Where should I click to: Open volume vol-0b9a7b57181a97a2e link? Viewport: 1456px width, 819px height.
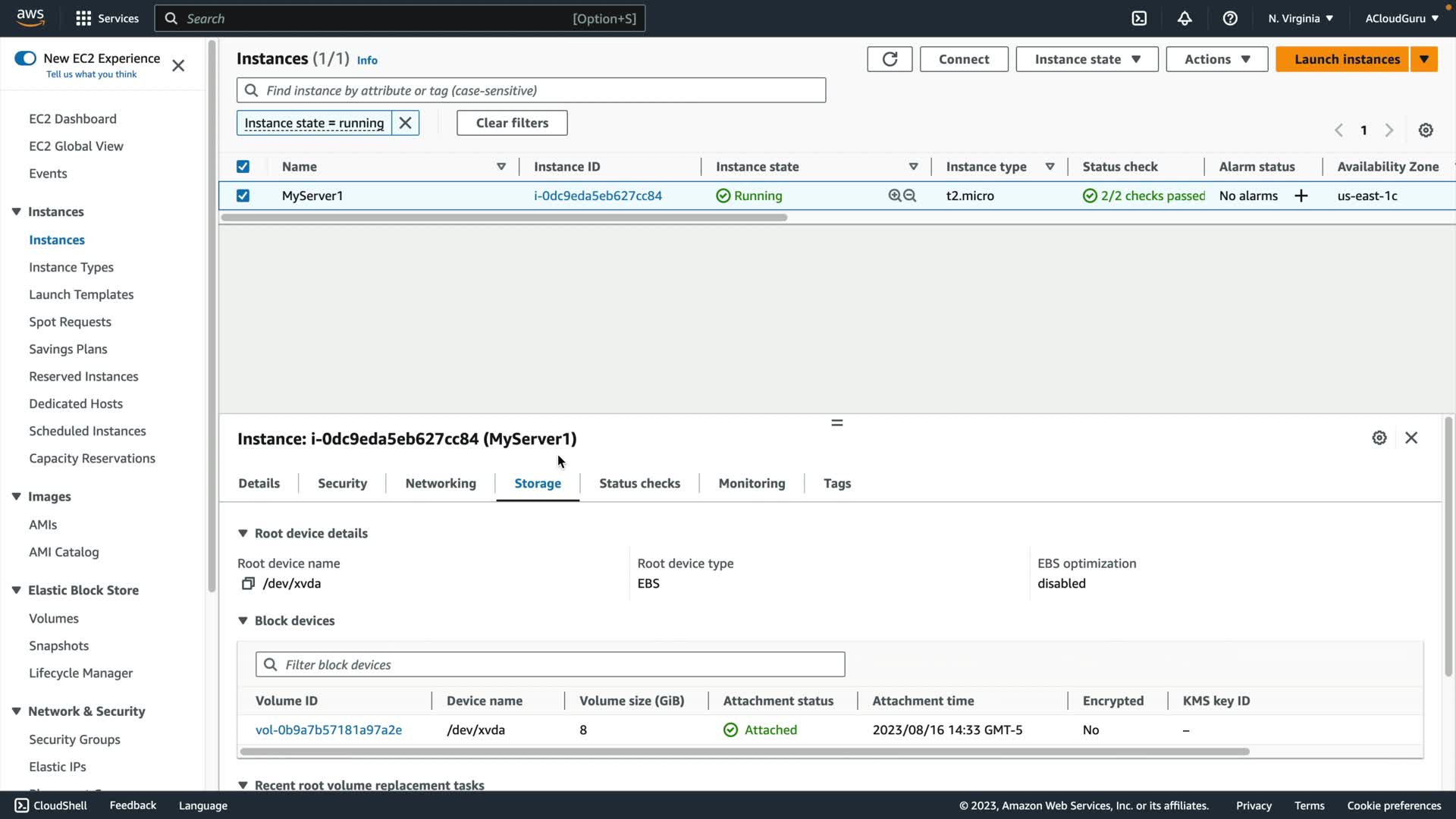click(x=328, y=730)
